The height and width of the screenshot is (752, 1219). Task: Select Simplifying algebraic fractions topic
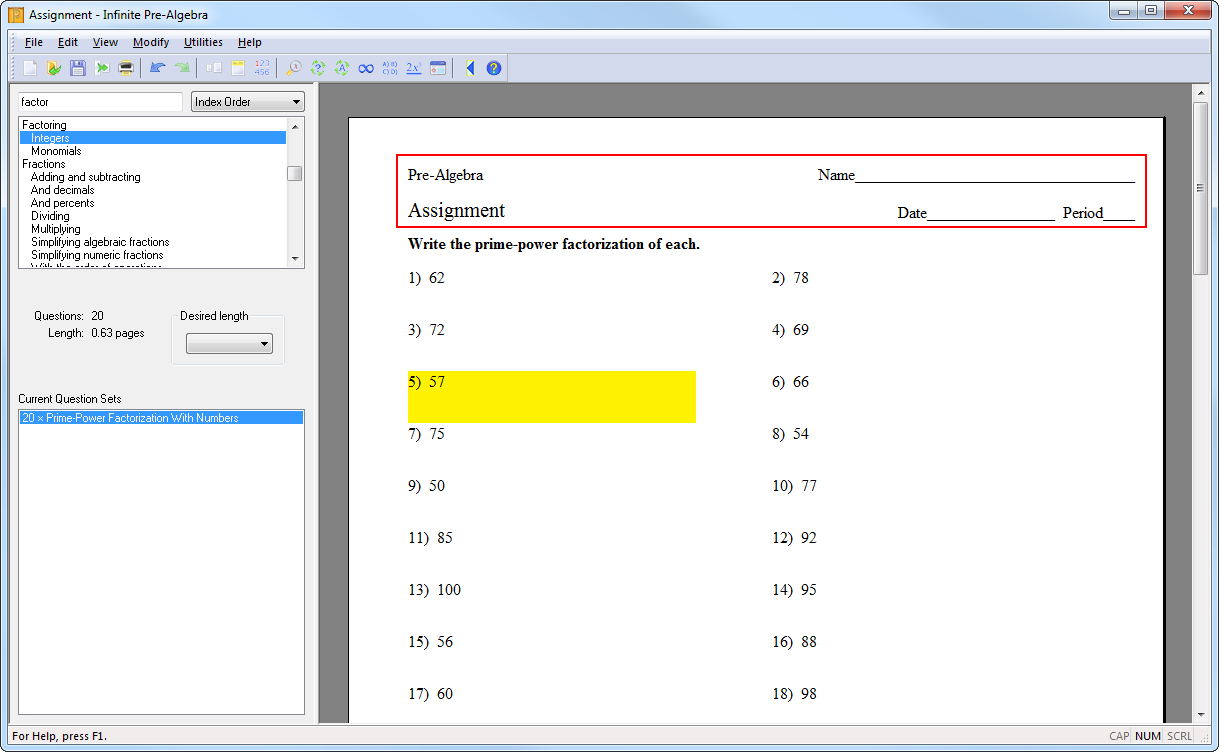100,242
